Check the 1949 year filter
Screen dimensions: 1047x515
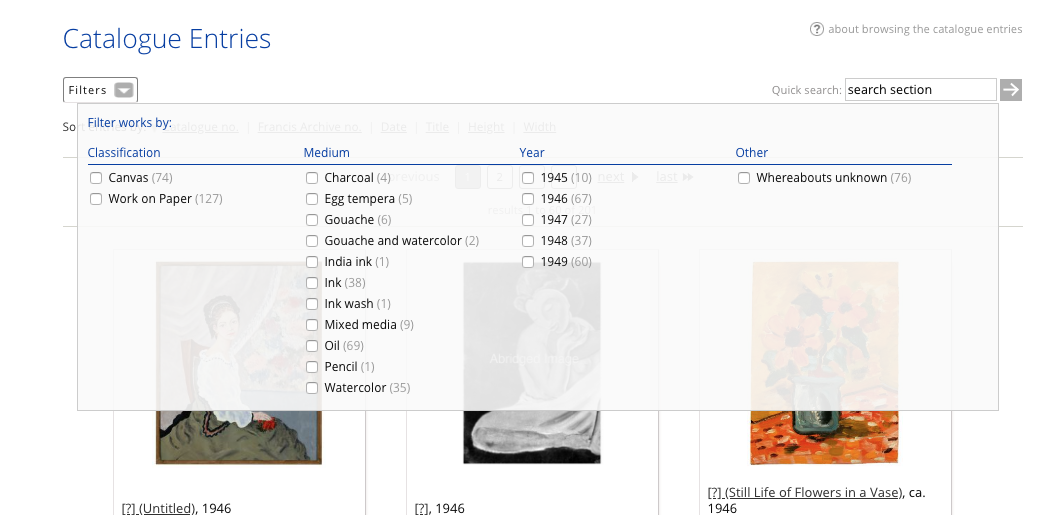click(528, 262)
